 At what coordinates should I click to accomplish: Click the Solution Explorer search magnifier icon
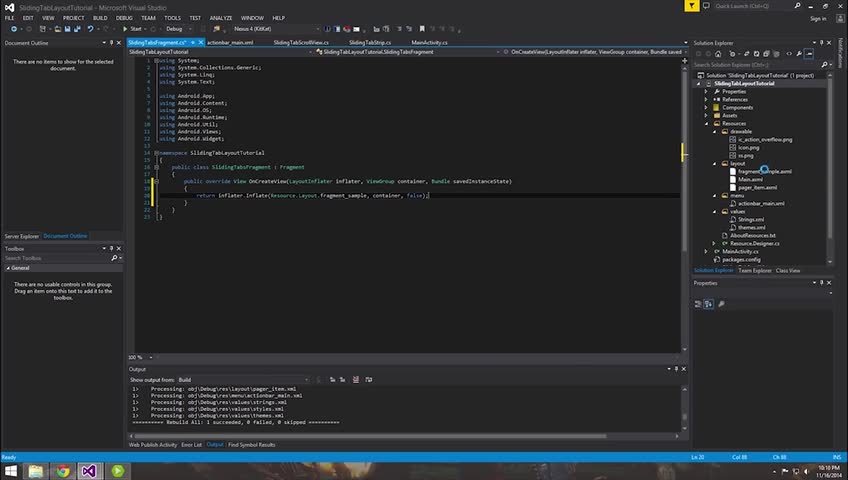(x=824, y=64)
